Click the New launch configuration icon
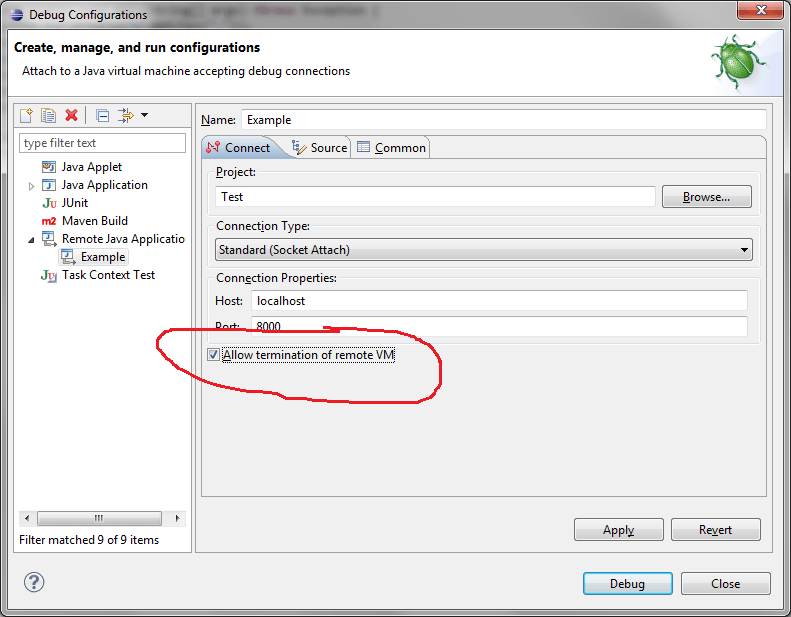 click(x=27, y=116)
